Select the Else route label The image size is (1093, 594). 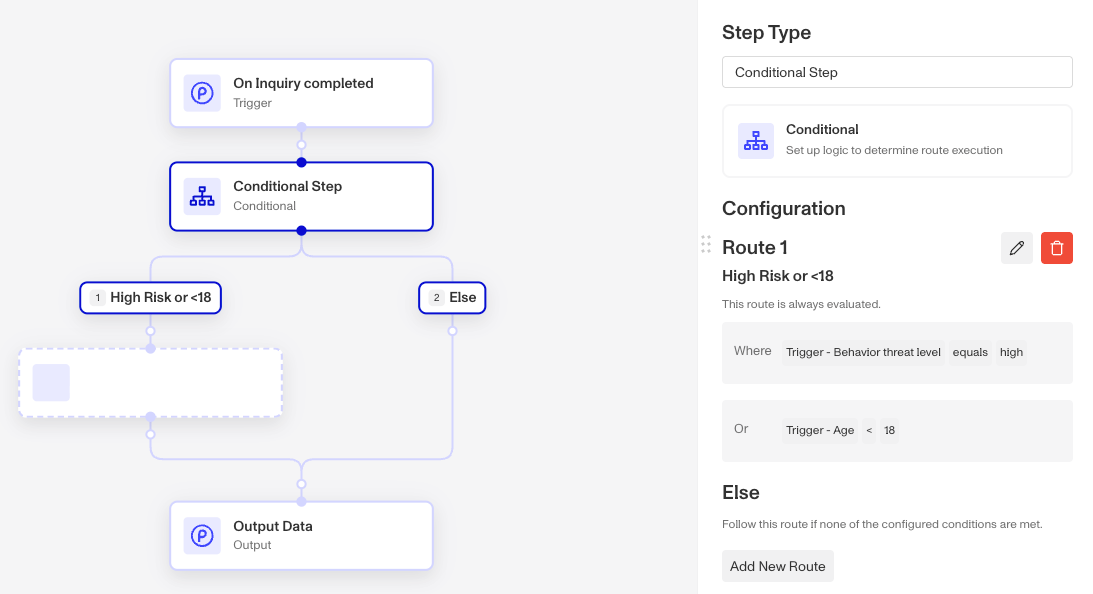pyautogui.click(x=452, y=298)
